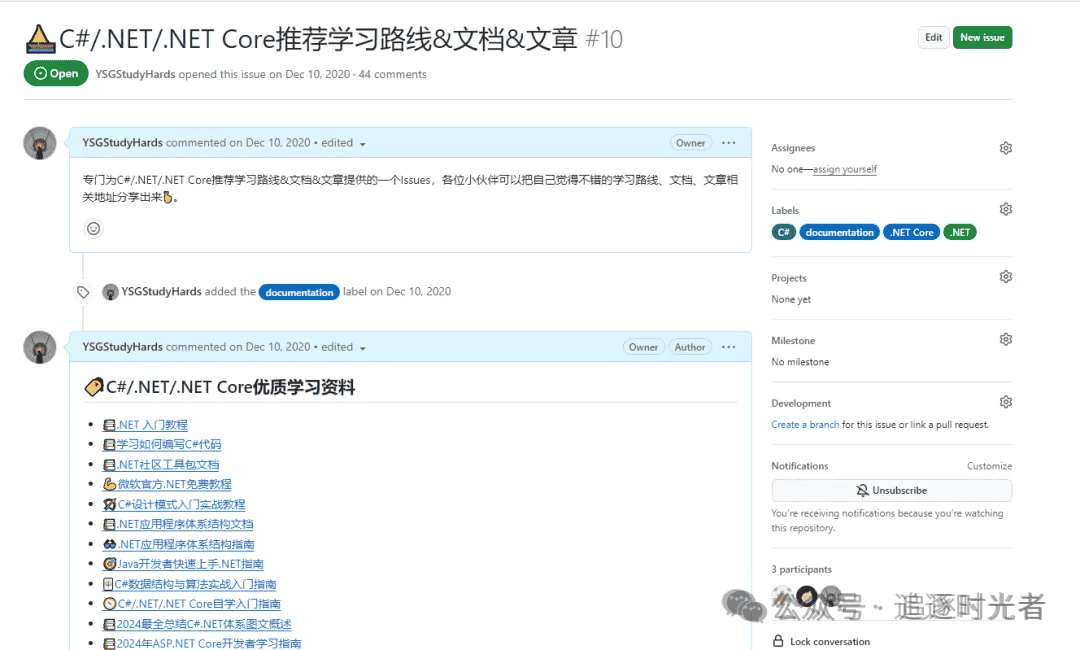Click the Lock conversation lock icon

[x=777, y=641]
